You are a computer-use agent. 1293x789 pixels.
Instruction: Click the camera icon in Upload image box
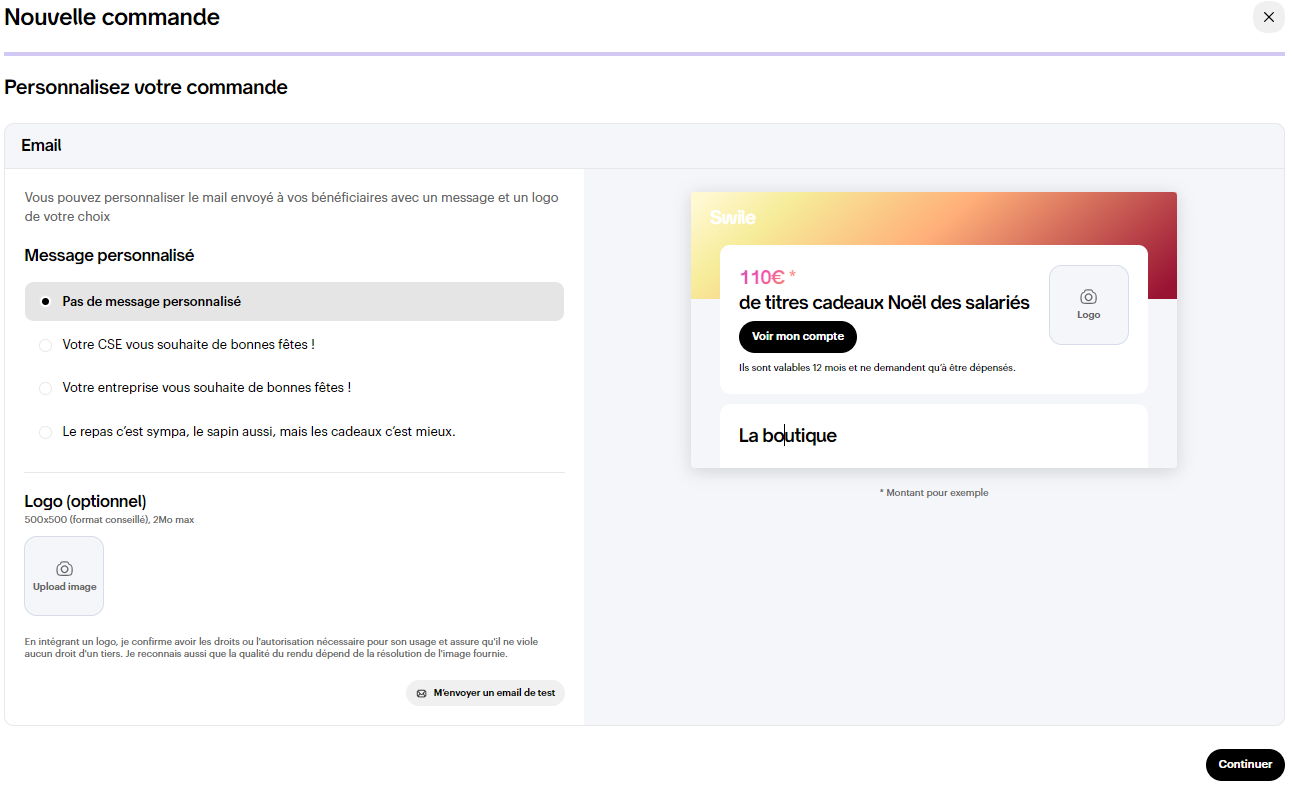click(64, 568)
